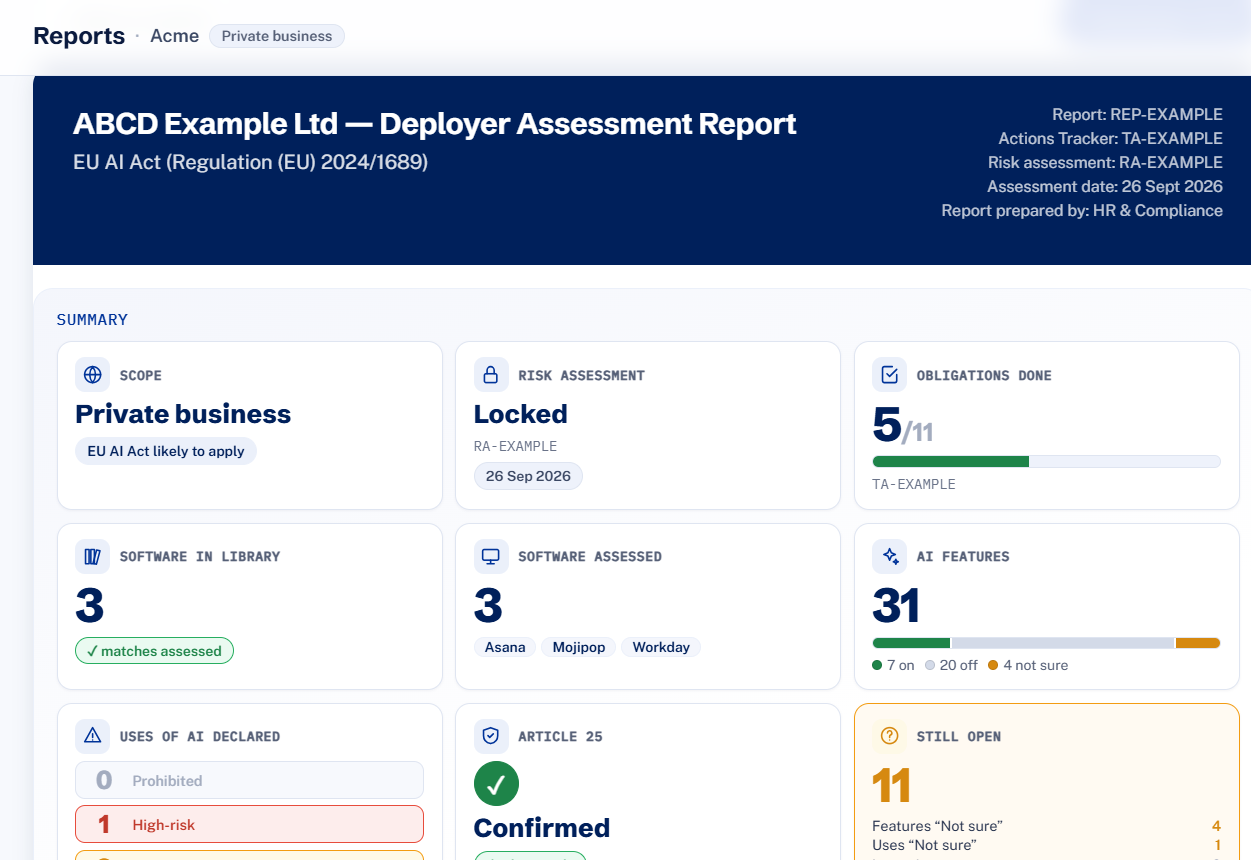
Task: Select the Workday software chip
Action: (x=661, y=647)
